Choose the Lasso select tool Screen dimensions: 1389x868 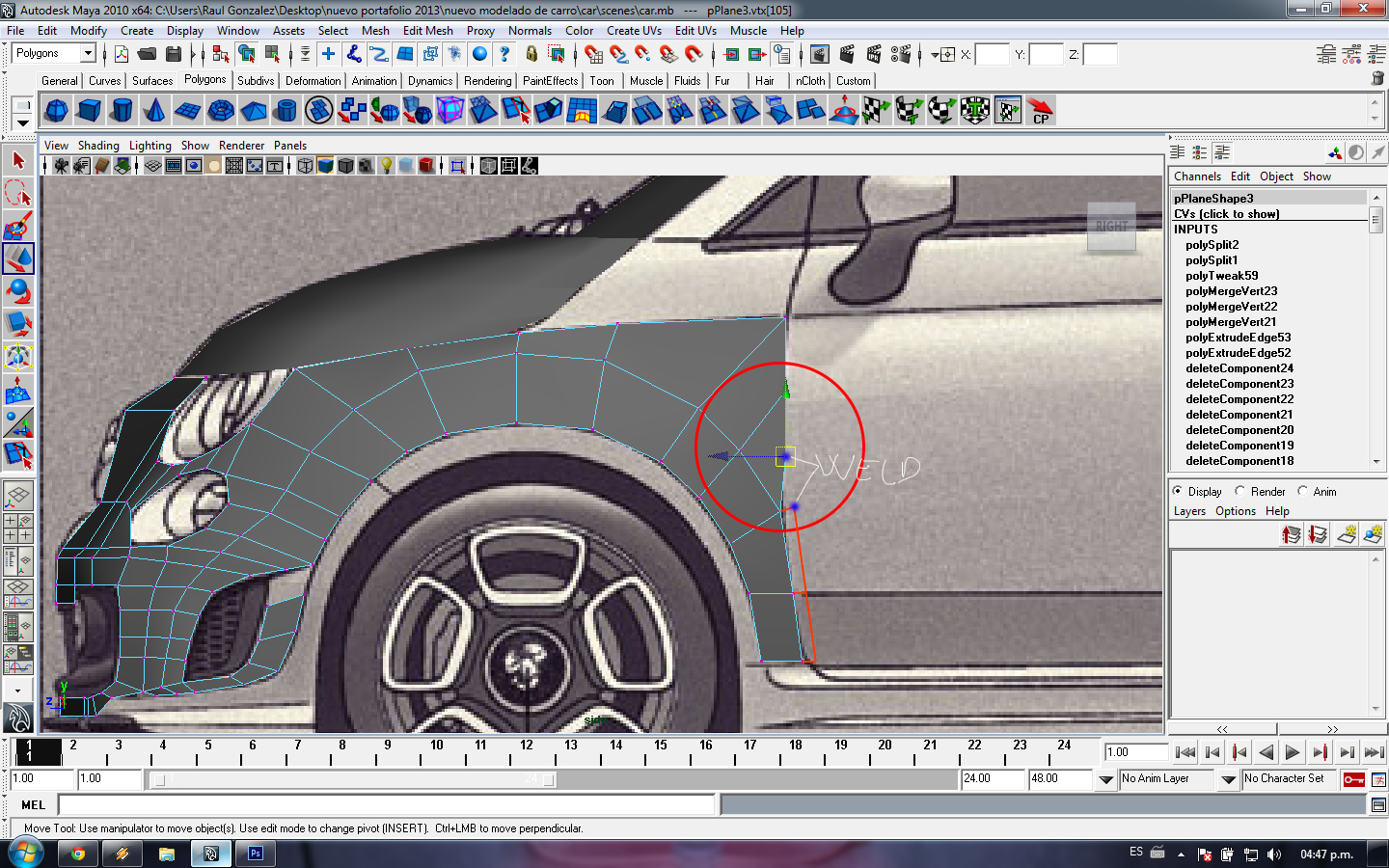click(x=18, y=193)
